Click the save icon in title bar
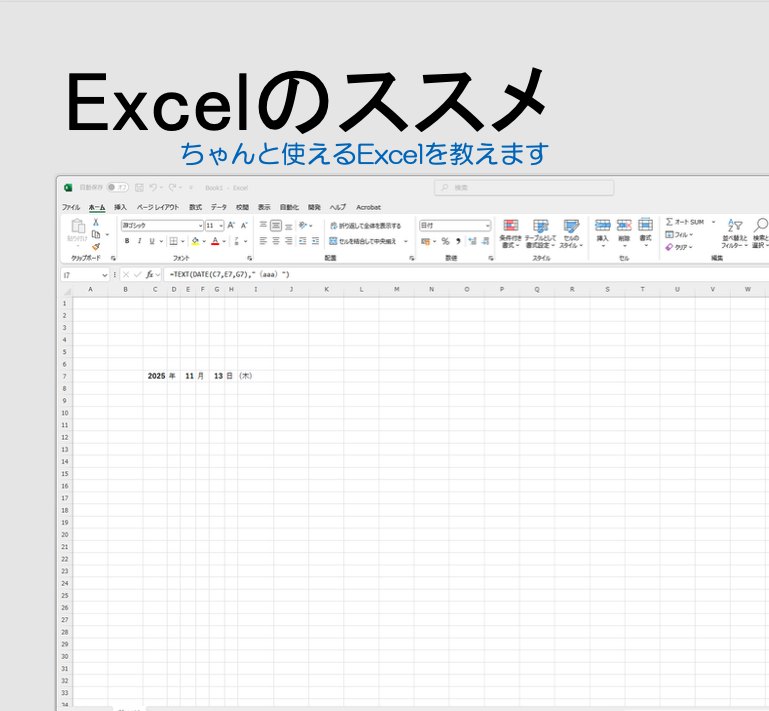 (139, 187)
